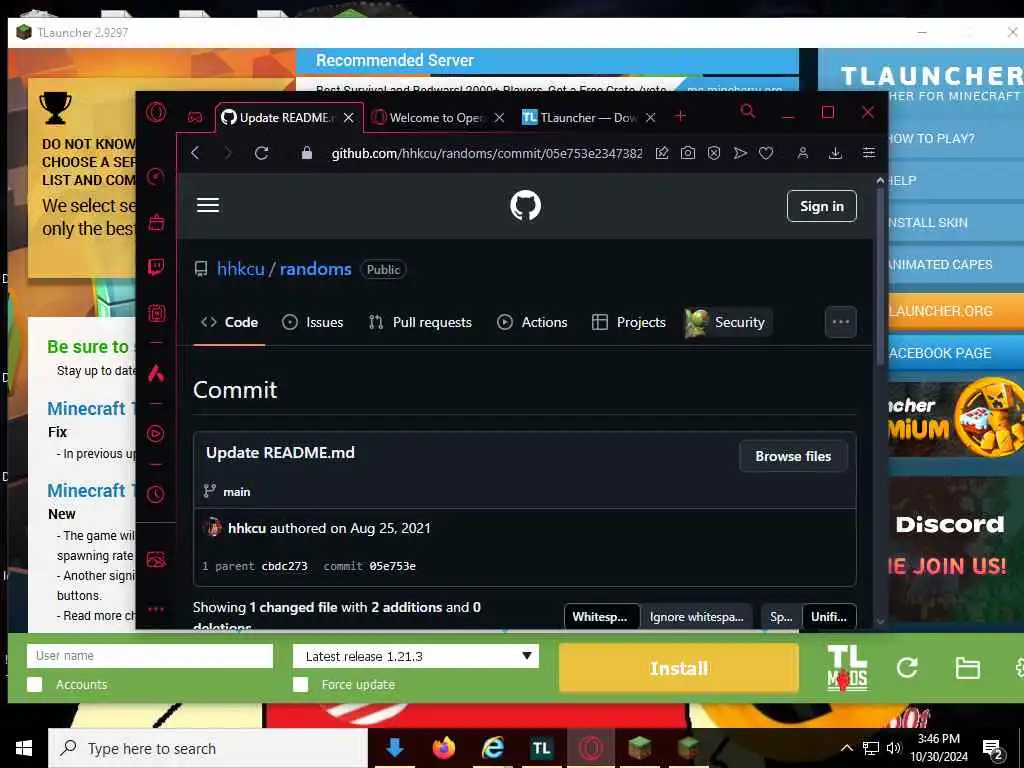
Task: Open GX Control speedometer sidebar icon
Action: [156, 176]
